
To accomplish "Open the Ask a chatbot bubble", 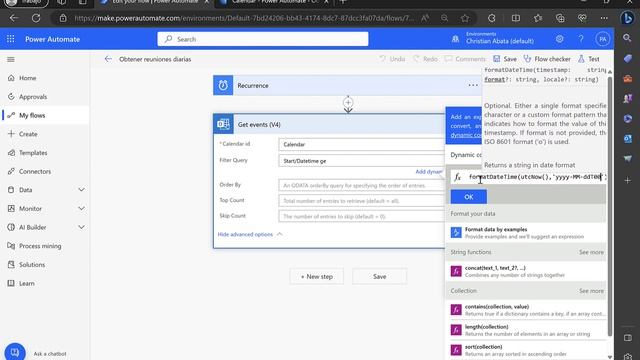I will [15, 352].
